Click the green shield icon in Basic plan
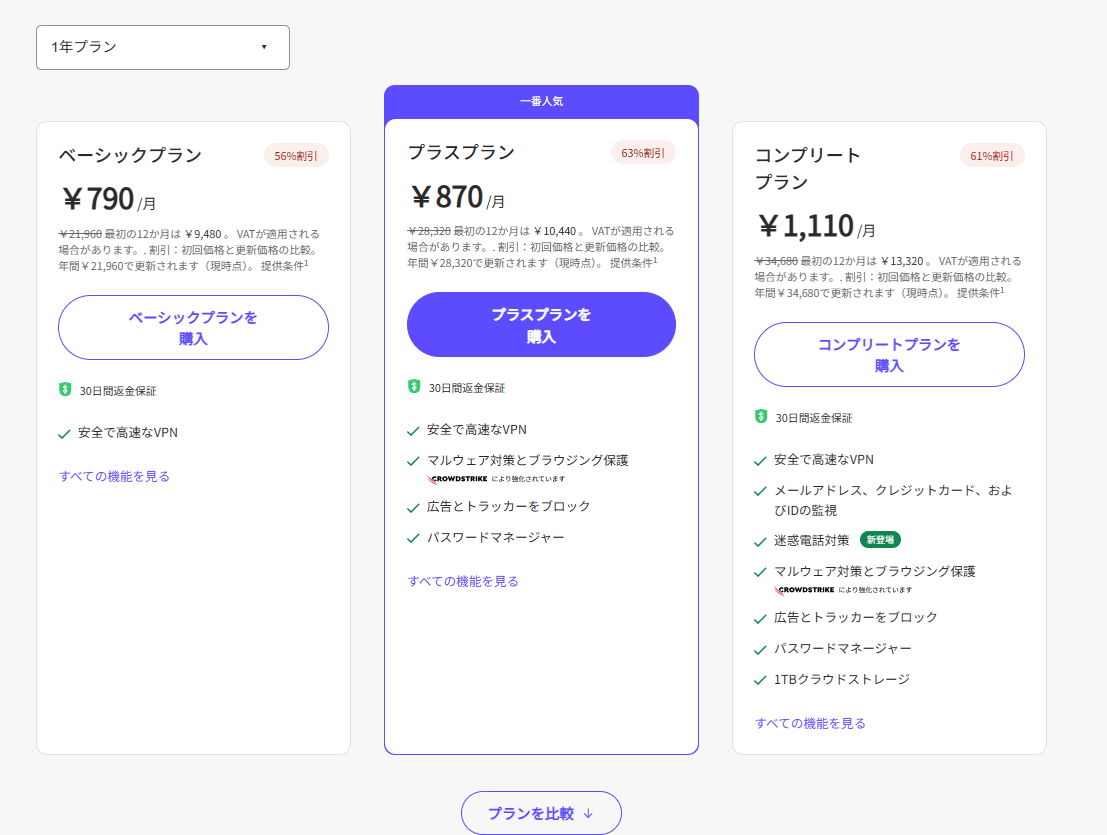This screenshot has height=835, width=1107. (x=65, y=390)
